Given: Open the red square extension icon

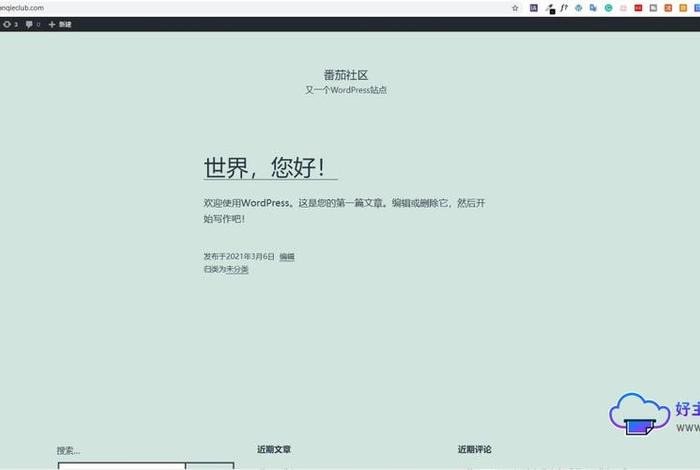Looking at the screenshot, I should click(x=638, y=8).
